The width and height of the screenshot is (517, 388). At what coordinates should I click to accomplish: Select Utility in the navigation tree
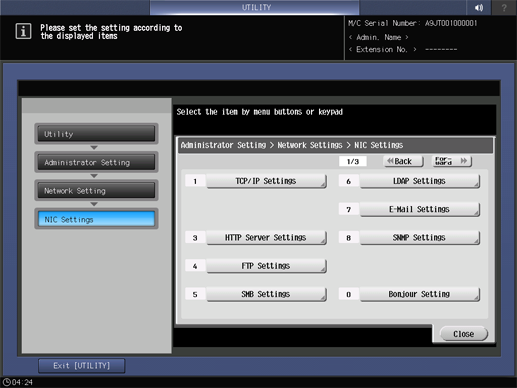(96, 134)
